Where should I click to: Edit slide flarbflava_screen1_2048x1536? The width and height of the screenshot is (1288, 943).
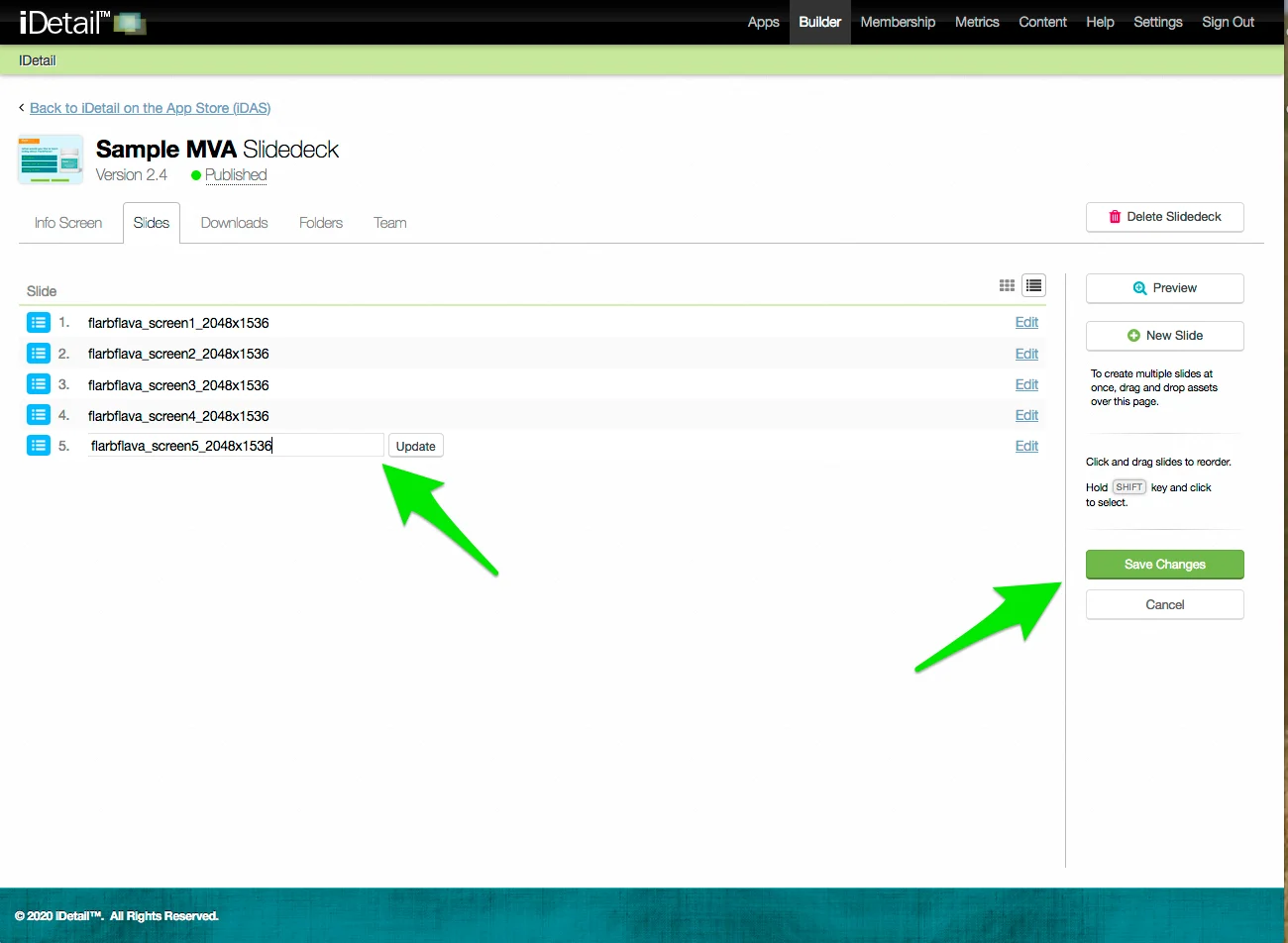tap(1026, 322)
